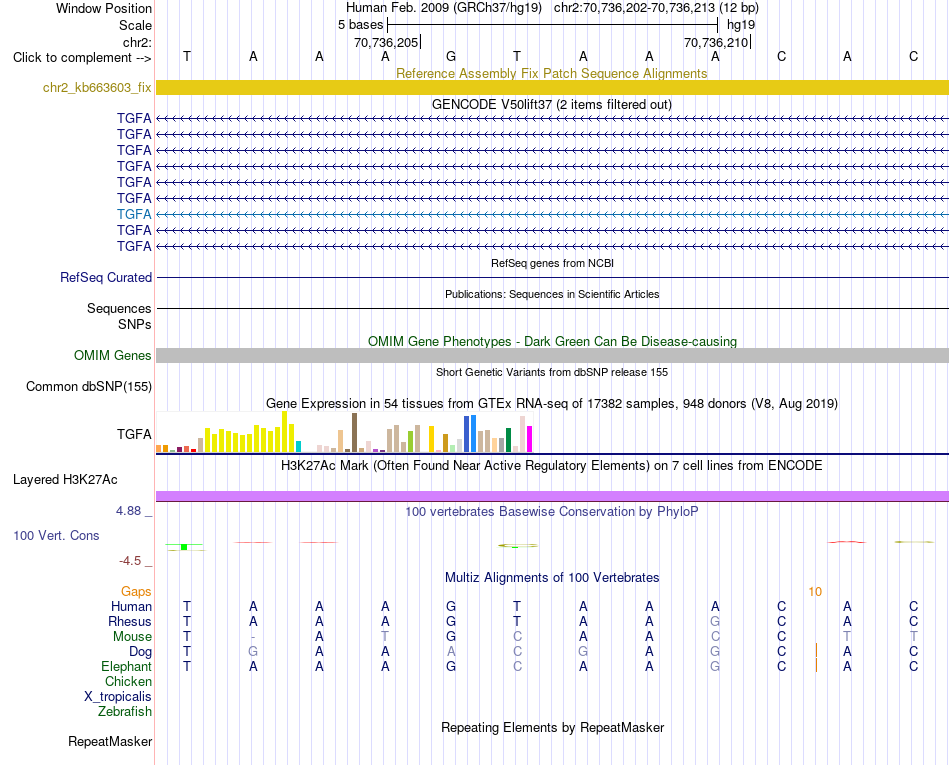Click the 4.88 PhyloP upper scale value
Image resolution: width=950 pixels, height=765 pixels.
tap(128, 511)
